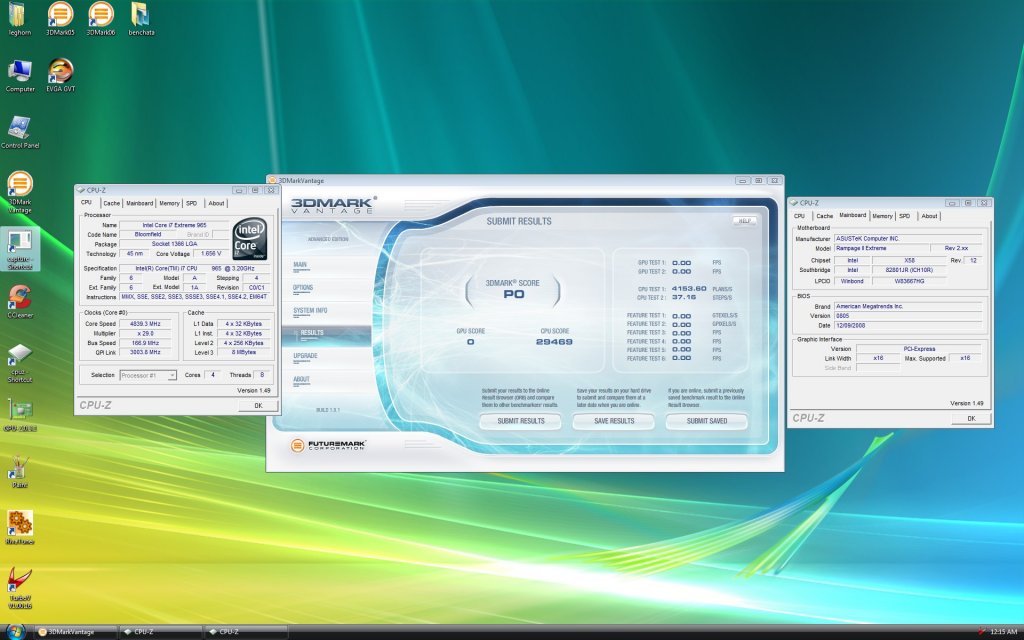
Task: Click the CPU Test 1 value 4153.60
Action: pyautogui.click(x=689, y=289)
